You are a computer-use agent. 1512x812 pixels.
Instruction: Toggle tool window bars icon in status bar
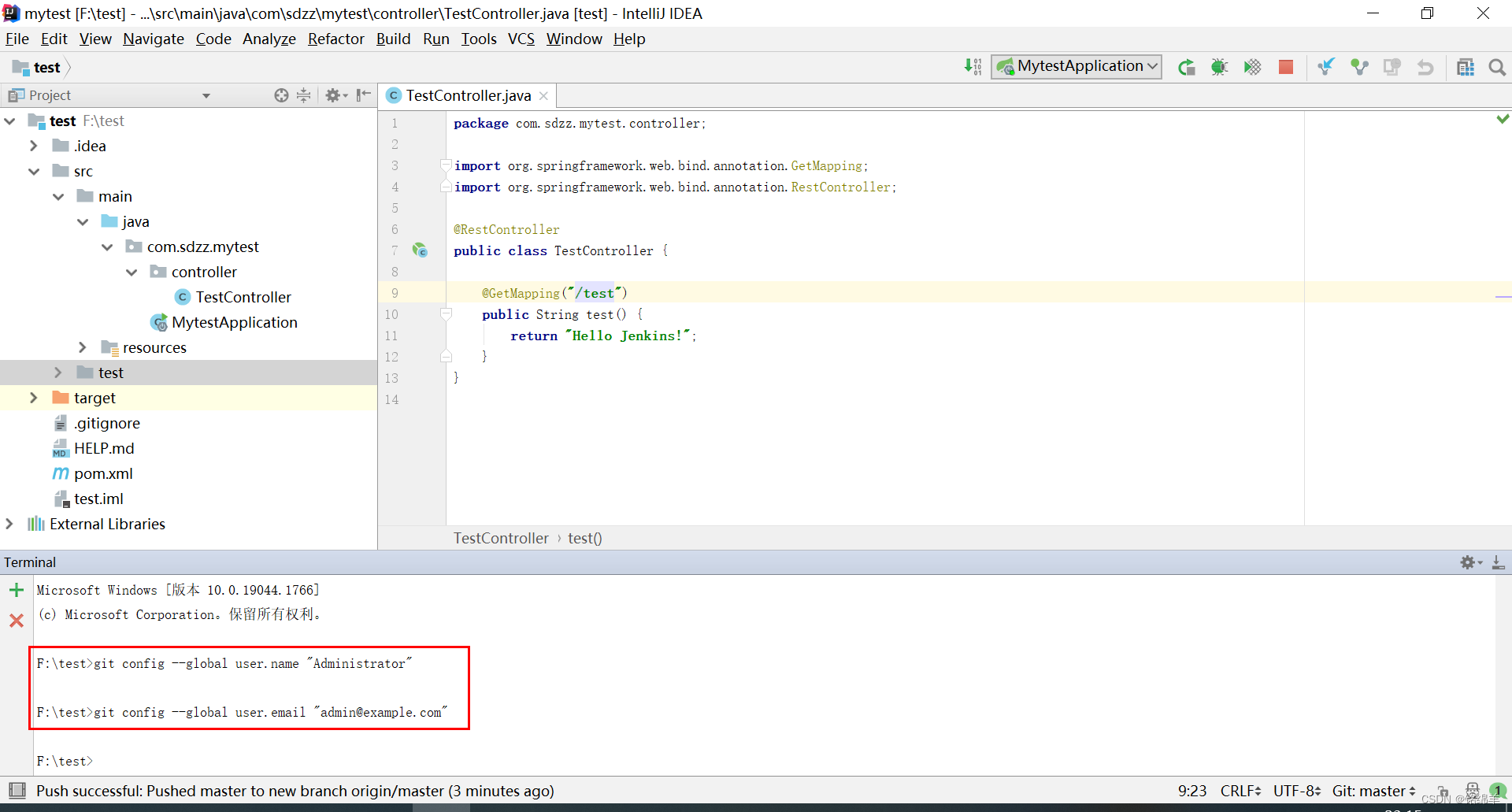point(17,790)
